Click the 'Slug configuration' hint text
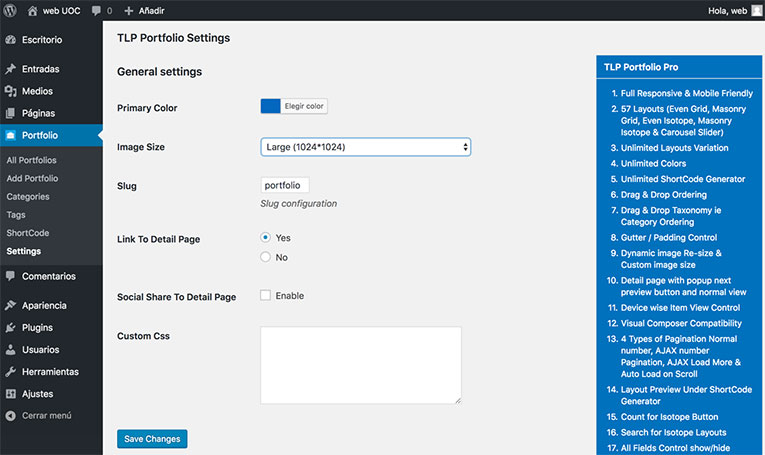 point(299,203)
